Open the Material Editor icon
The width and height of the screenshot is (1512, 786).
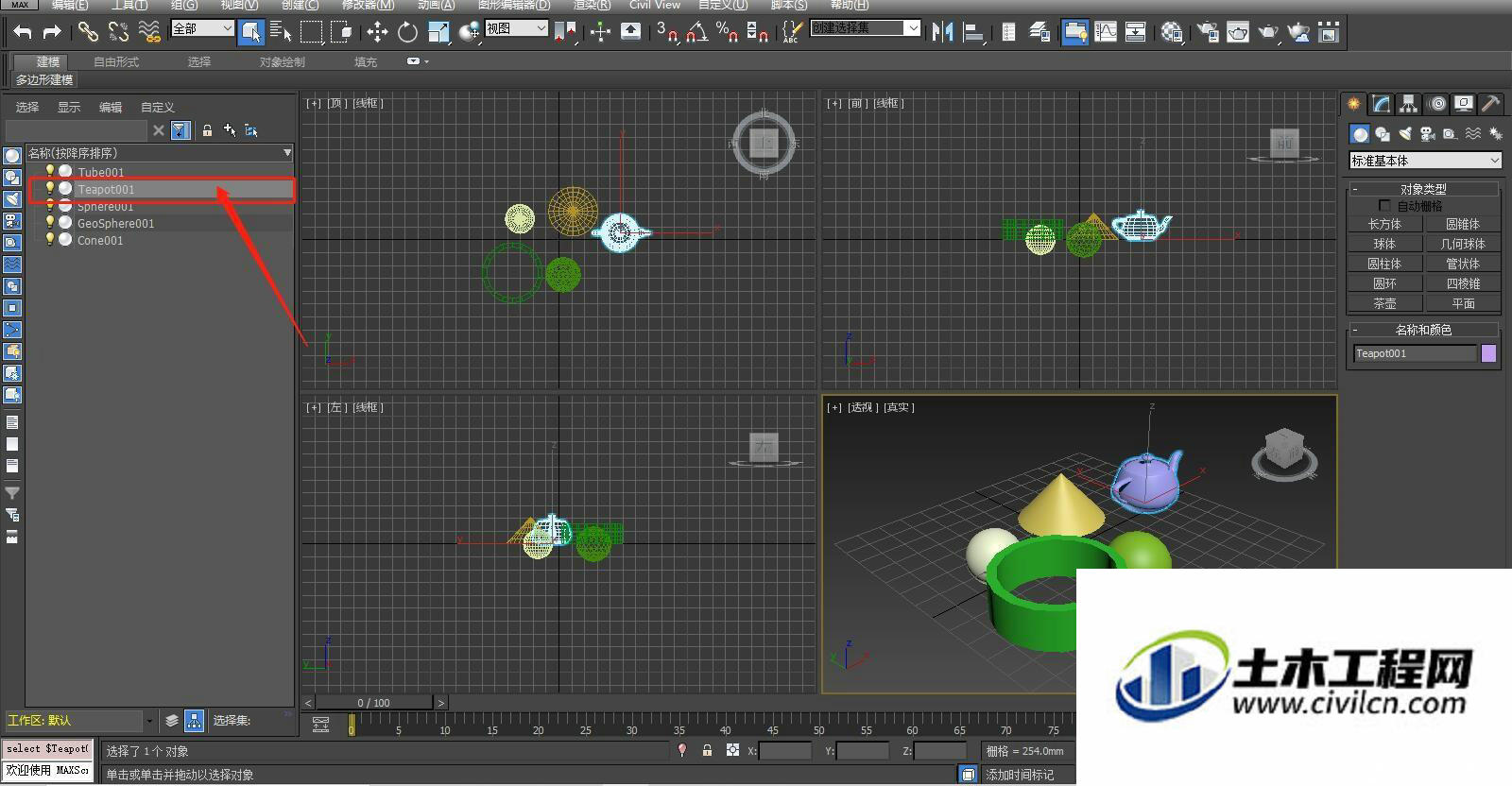pyautogui.click(x=1172, y=32)
